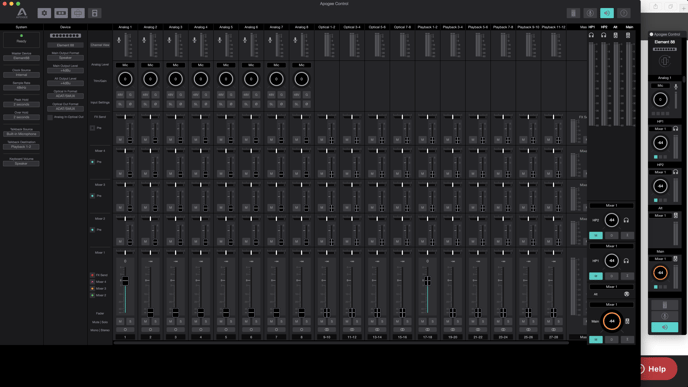Click the fourth toolbar layout icon

pos(94,13)
